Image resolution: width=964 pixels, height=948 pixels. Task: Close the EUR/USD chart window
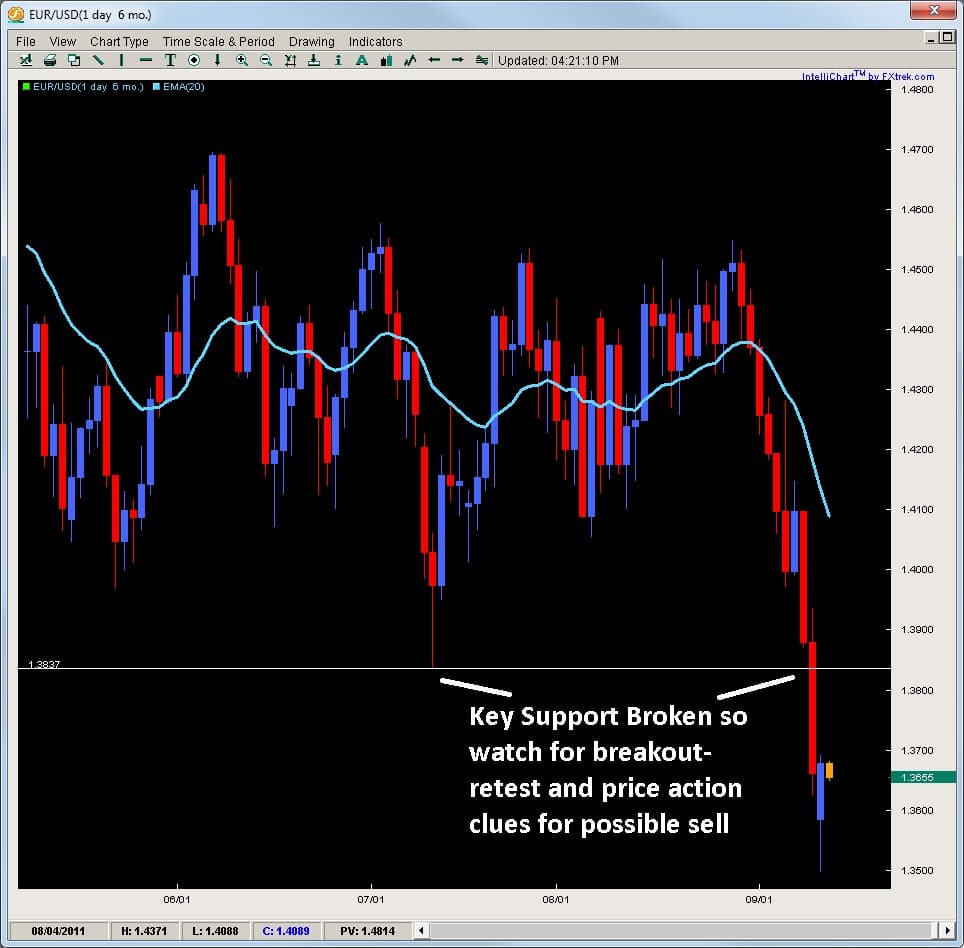(x=933, y=10)
